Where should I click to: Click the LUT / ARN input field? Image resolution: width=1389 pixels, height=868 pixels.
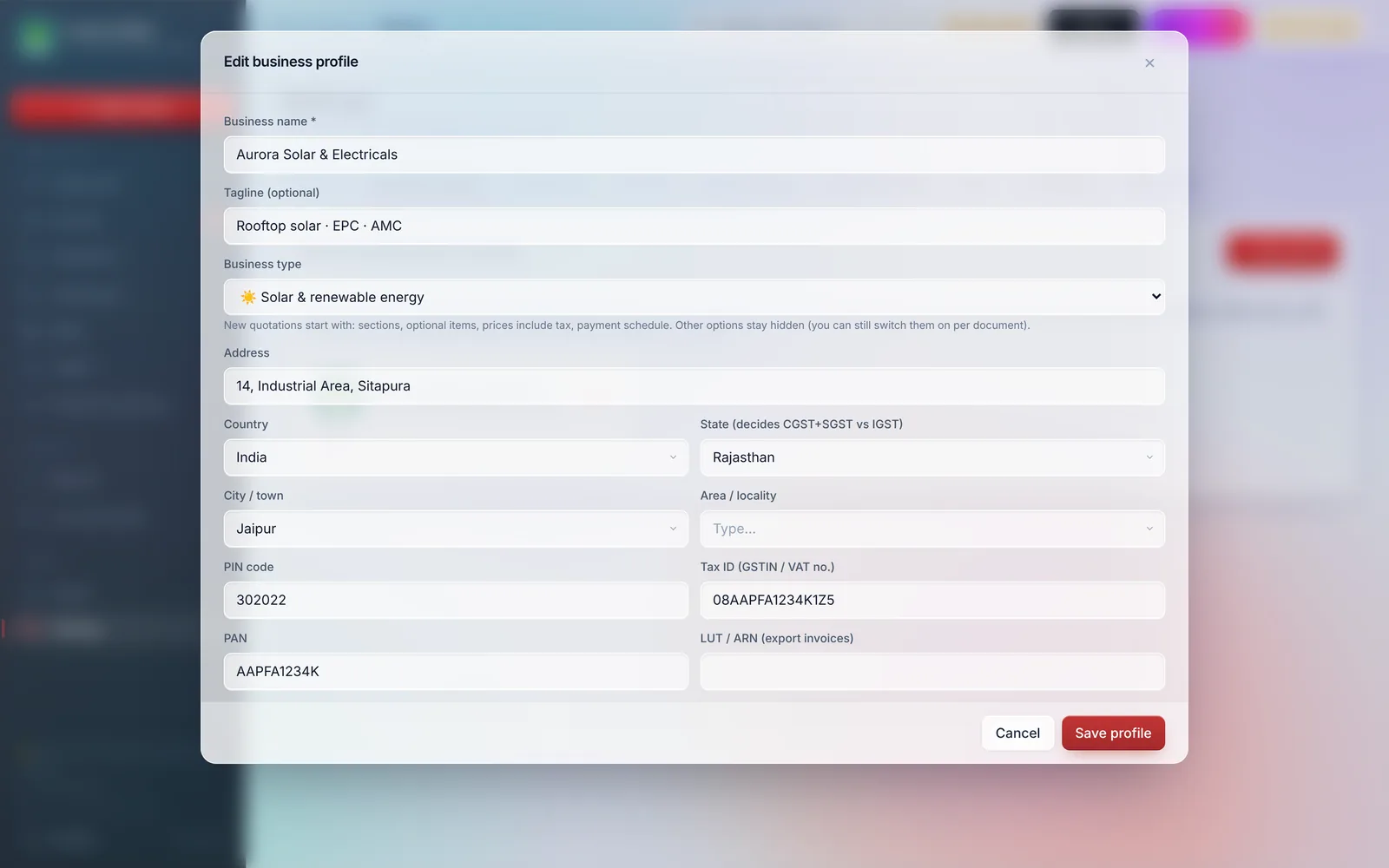[x=932, y=671]
